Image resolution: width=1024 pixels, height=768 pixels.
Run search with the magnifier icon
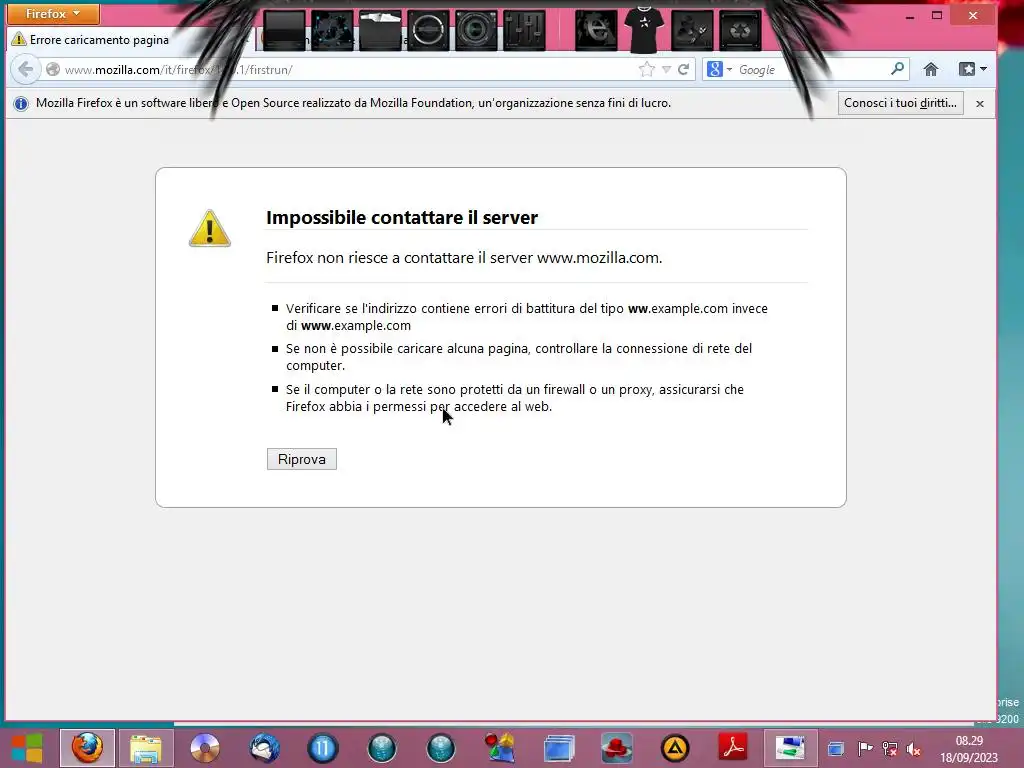coord(897,69)
